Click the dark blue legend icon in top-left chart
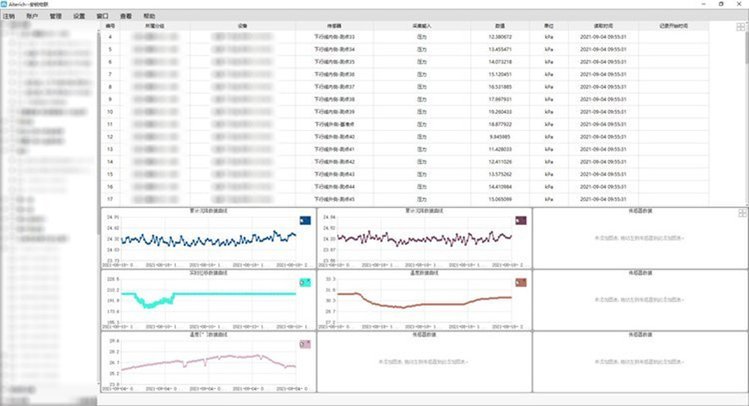Image resolution: width=749 pixels, height=406 pixels. coord(305,219)
